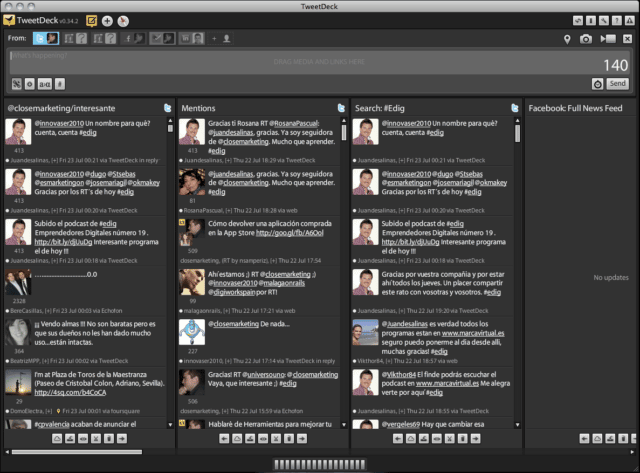The height and width of the screenshot is (473, 640).
Task: Click the refresh icon at top right
Action: coord(578,20)
